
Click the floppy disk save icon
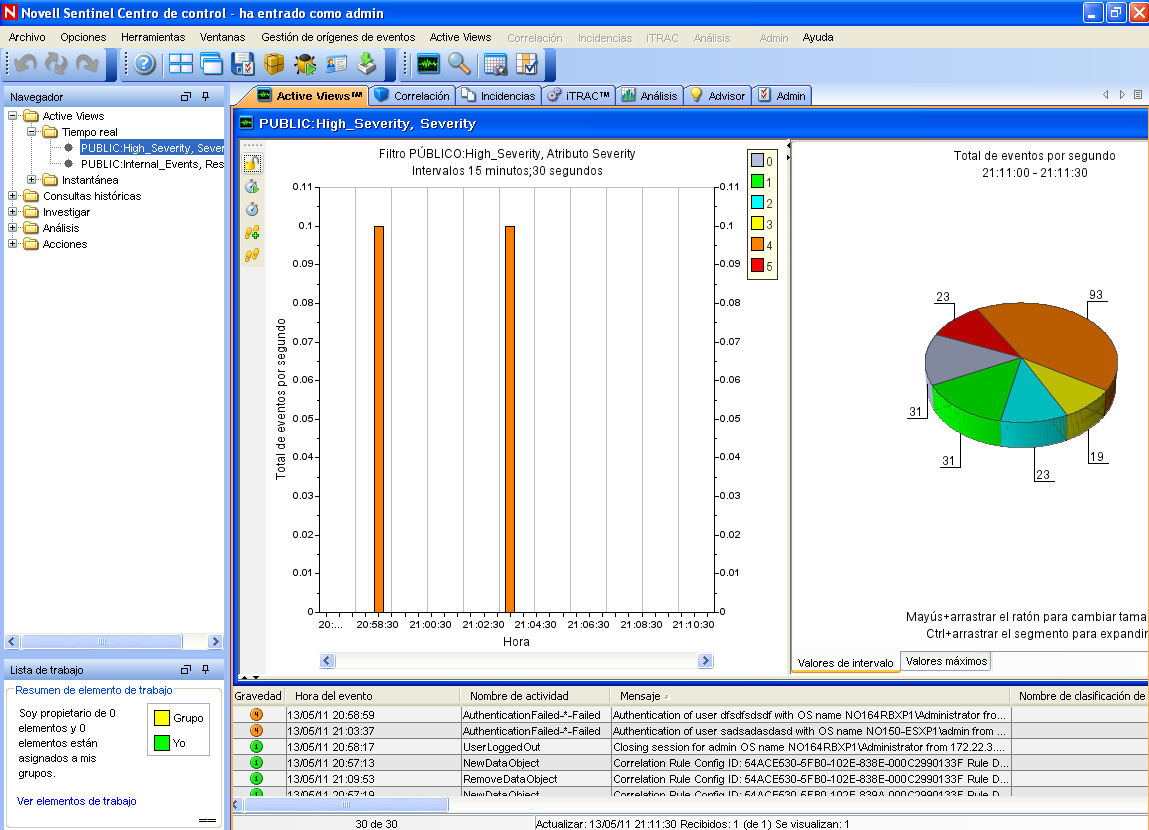pyautogui.click(x=242, y=64)
